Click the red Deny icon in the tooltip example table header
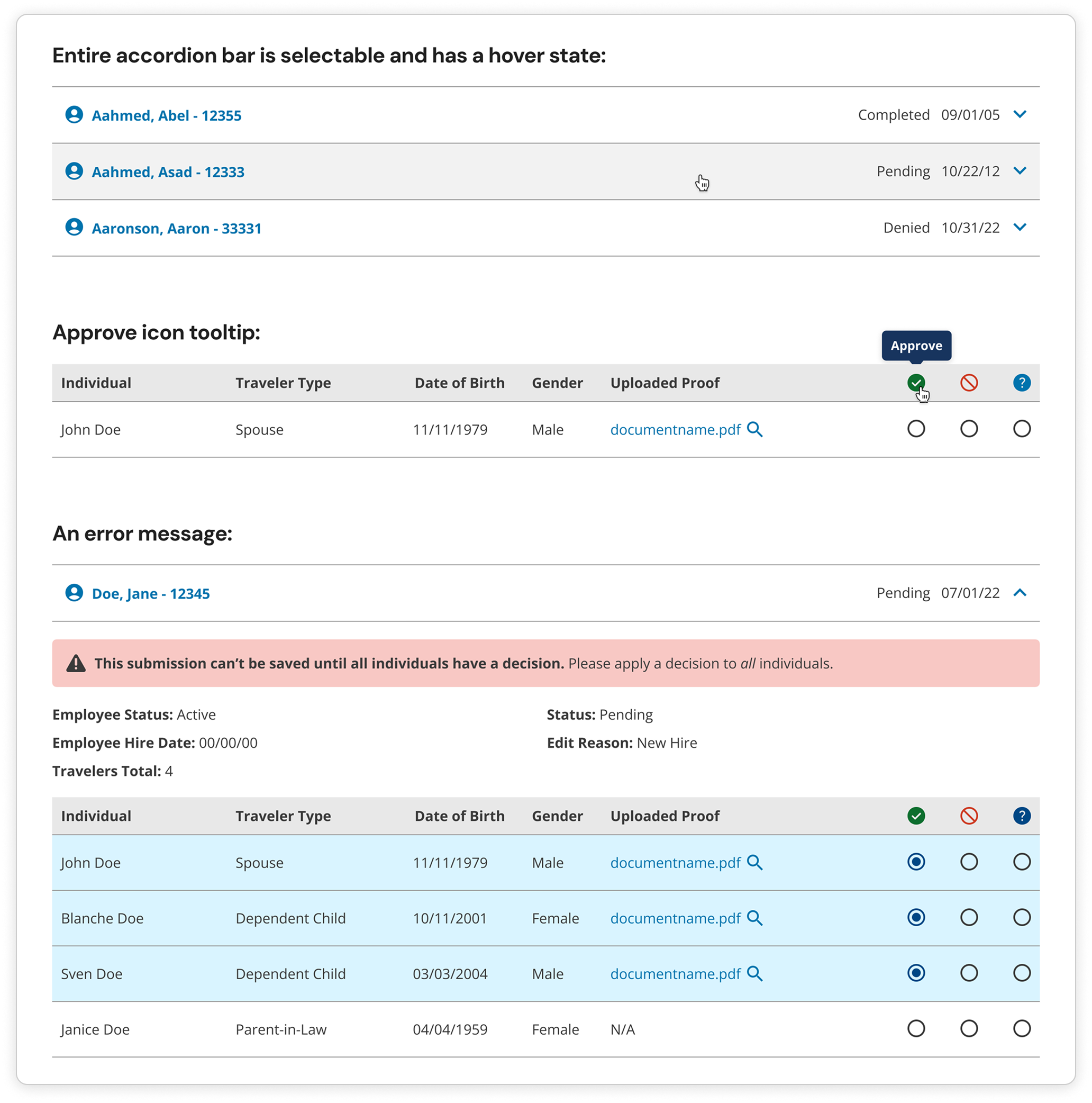The height and width of the screenshot is (1103, 1092). tap(969, 383)
